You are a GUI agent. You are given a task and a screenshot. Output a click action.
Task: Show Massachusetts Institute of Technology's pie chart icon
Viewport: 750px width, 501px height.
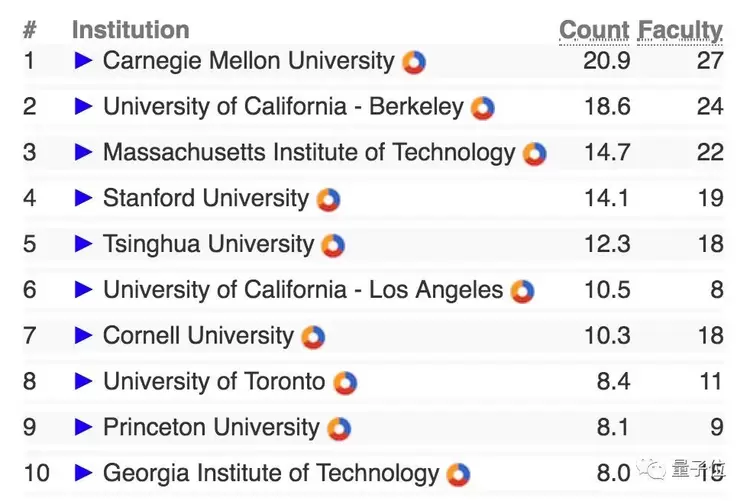[535, 154]
